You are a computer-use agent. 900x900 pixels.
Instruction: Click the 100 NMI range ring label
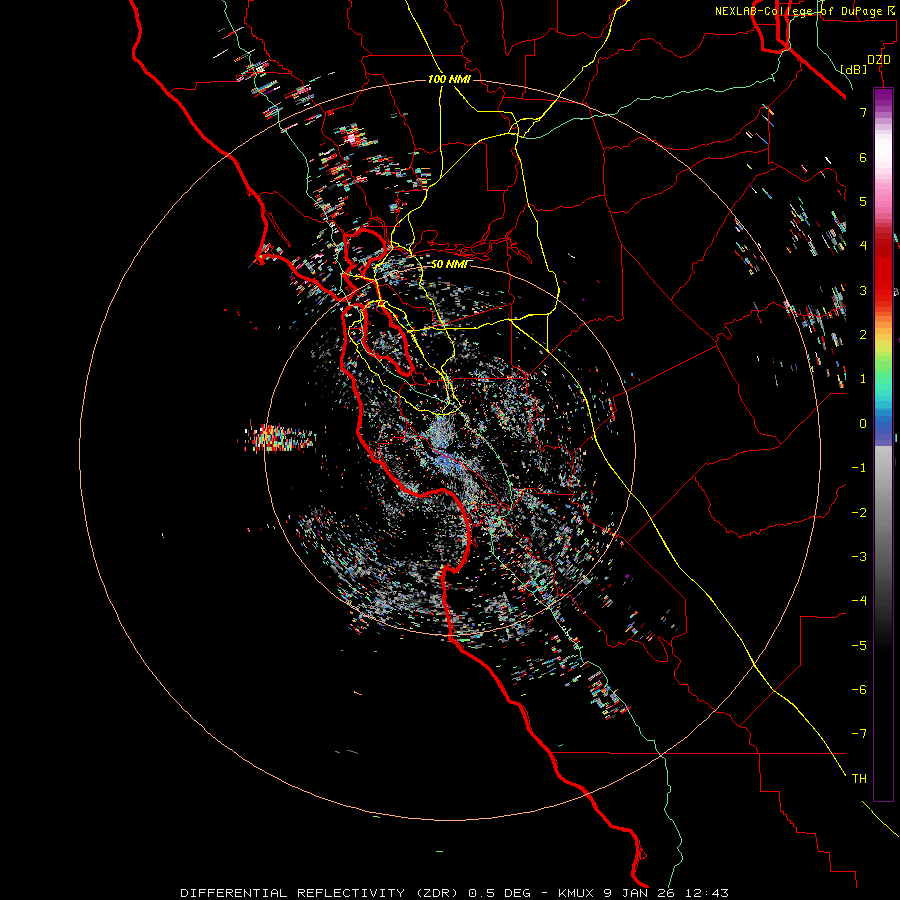pyautogui.click(x=449, y=79)
